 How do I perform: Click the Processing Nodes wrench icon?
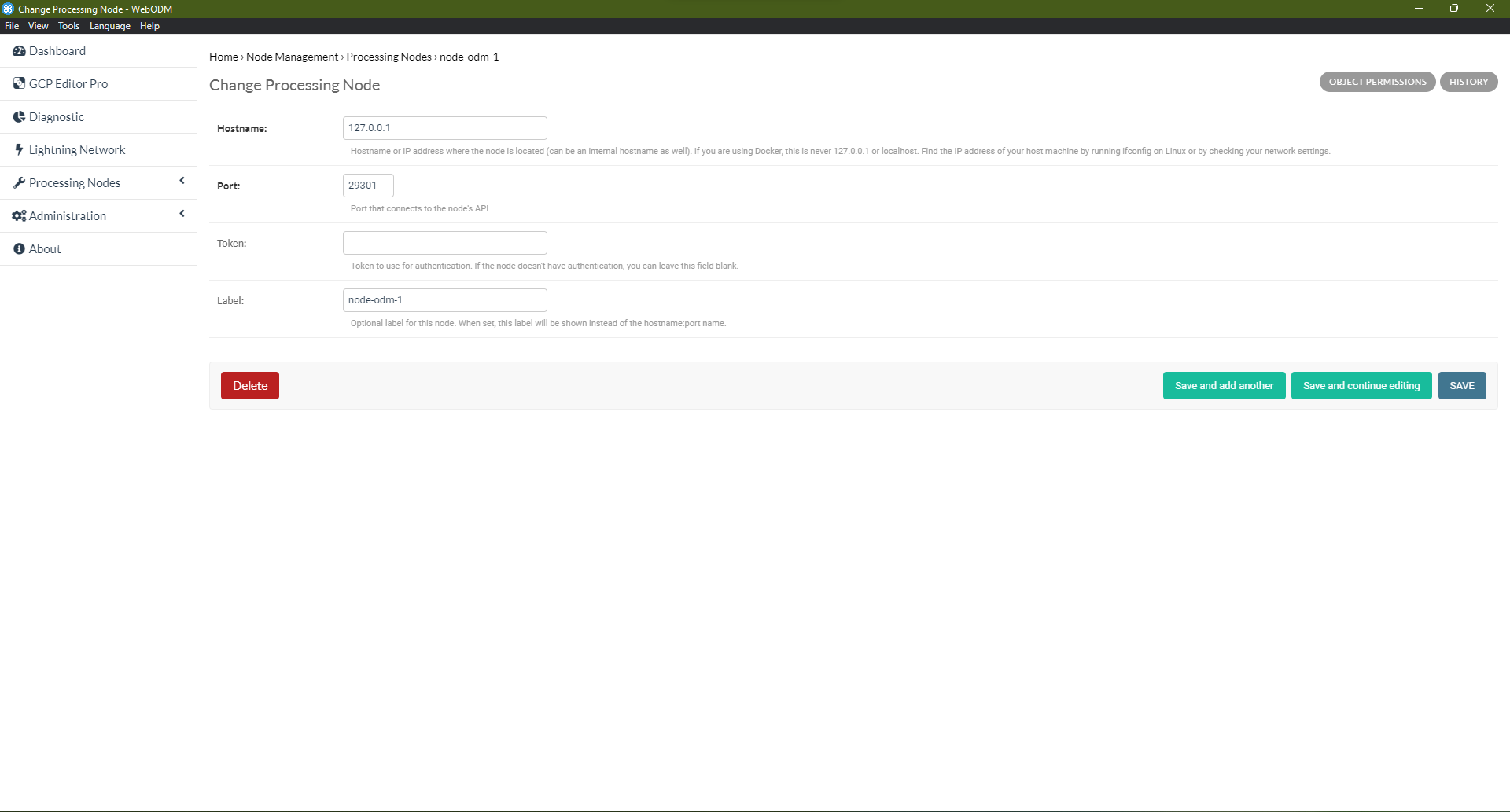pos(20,182)
